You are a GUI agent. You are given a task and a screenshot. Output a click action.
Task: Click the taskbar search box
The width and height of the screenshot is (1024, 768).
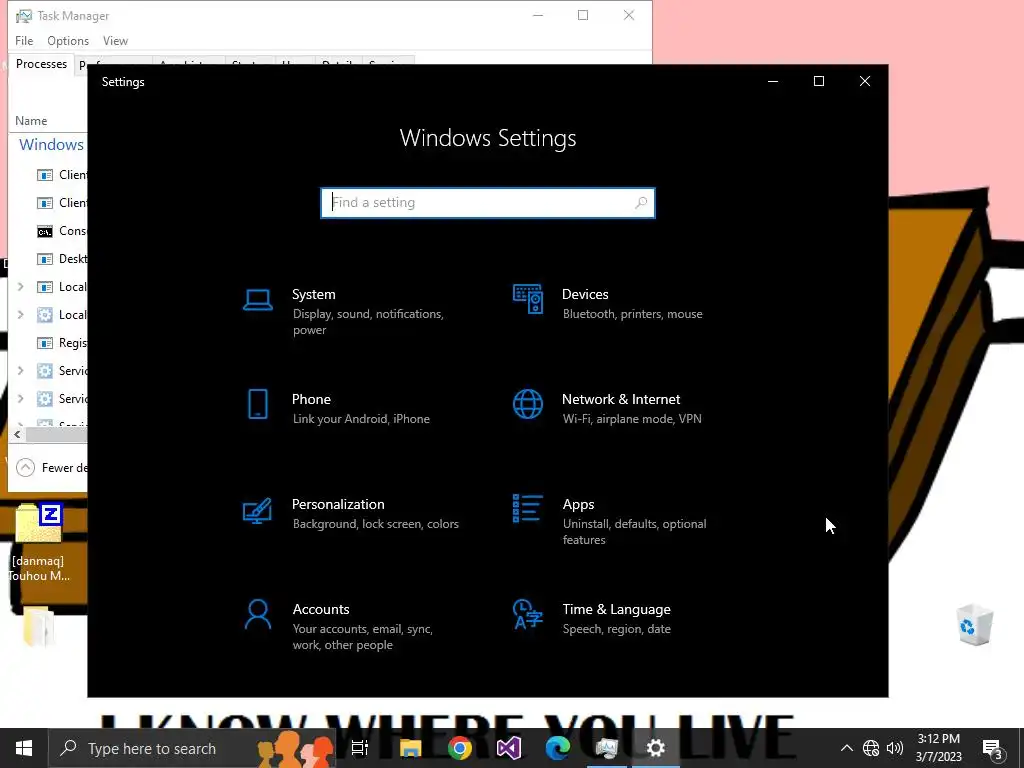tap(192, 748)
